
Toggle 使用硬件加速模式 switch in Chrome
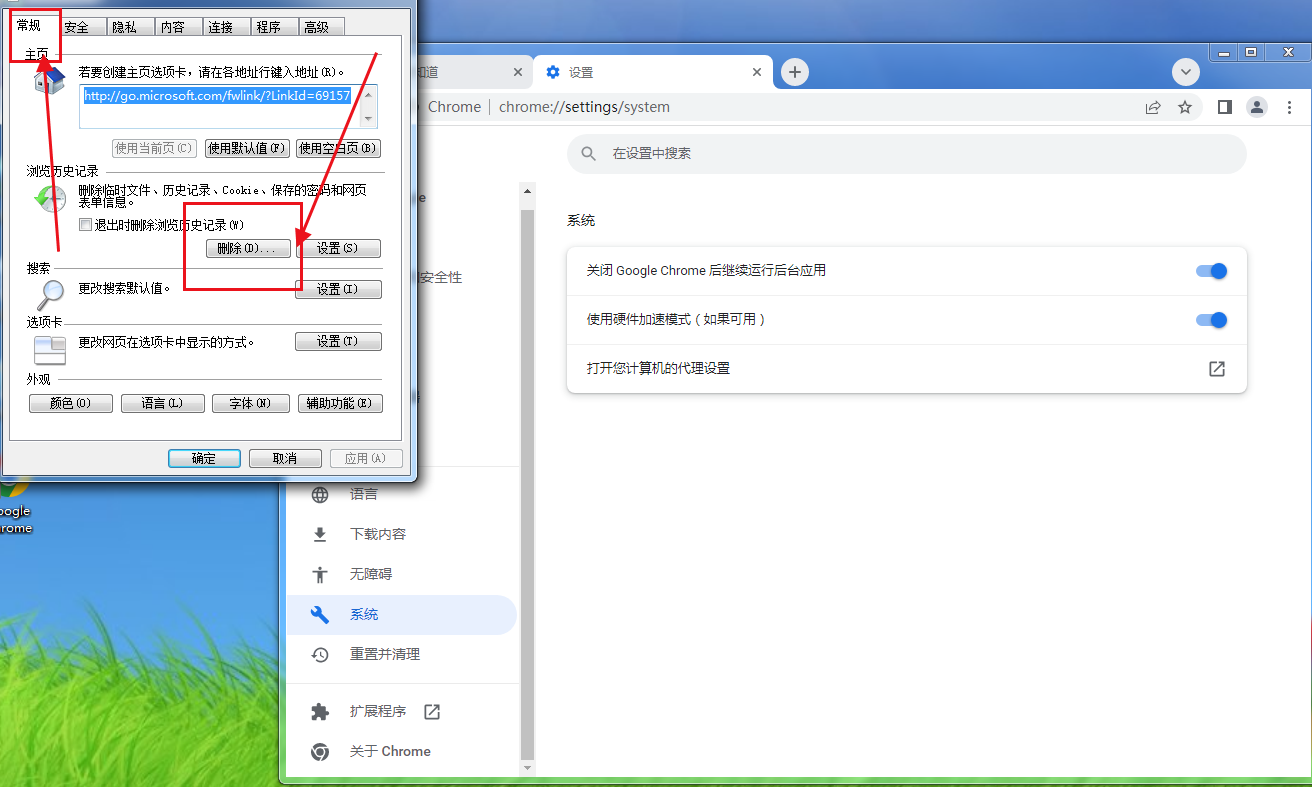coord(1211,320)
